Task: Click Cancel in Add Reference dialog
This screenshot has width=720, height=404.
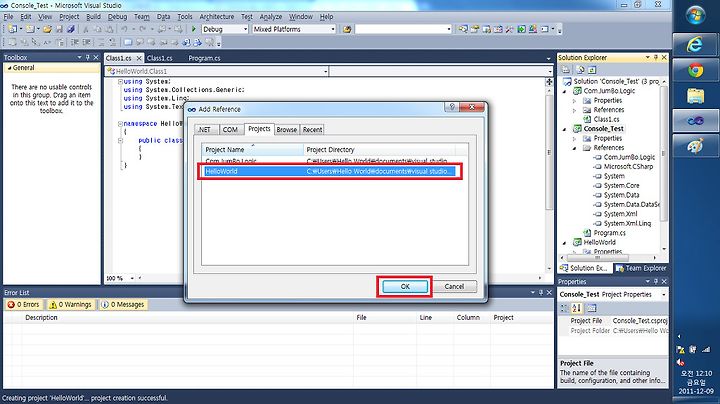Action: pyautogui.click(x=454, y=286)
